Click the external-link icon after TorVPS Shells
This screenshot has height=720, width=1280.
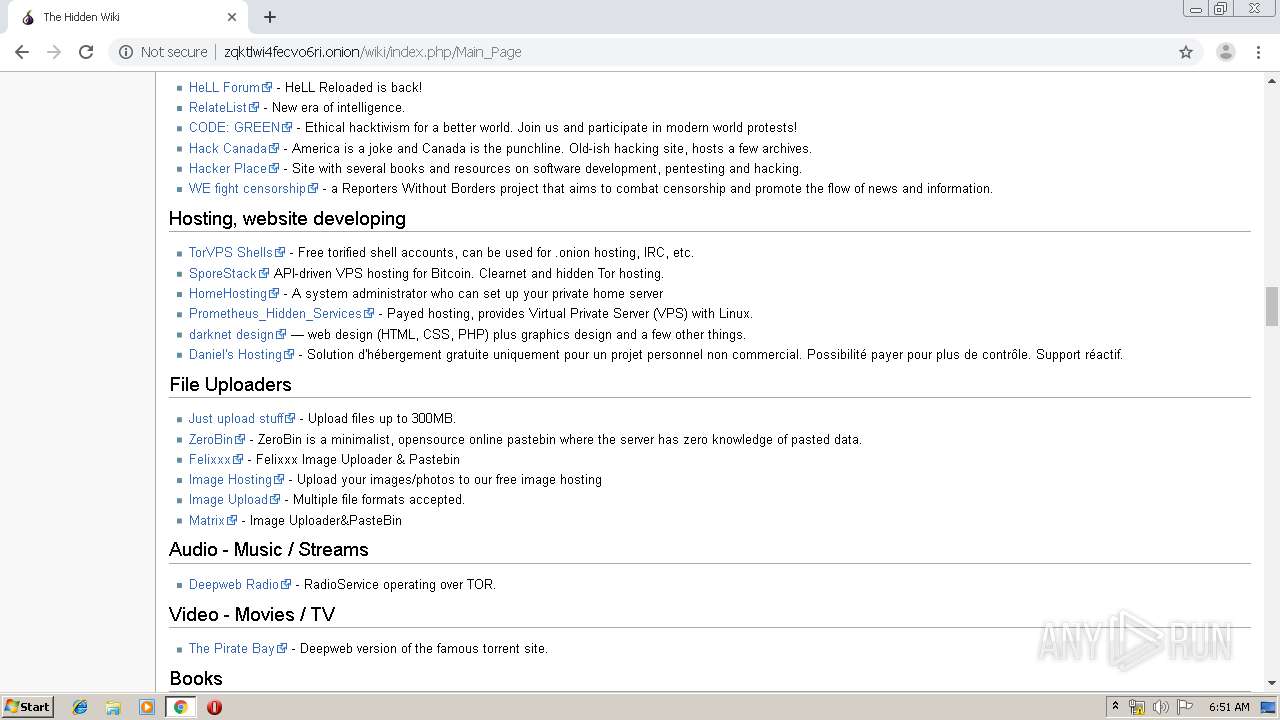point(280,252)
